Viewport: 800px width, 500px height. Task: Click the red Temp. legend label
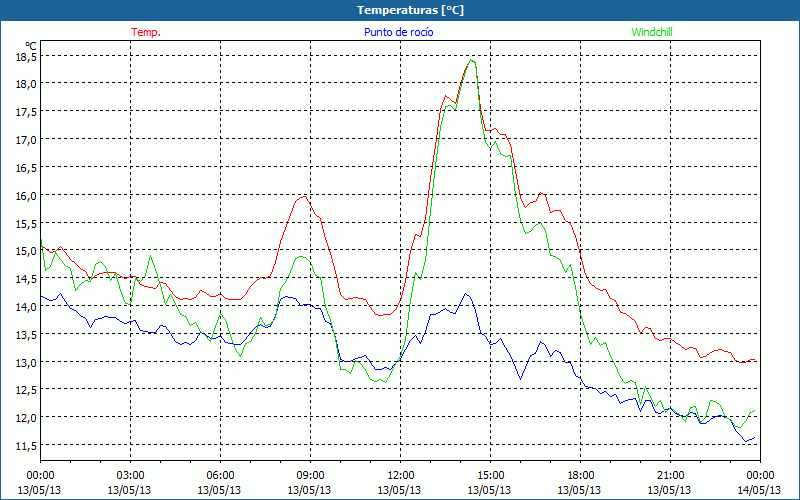coord(146,32)
